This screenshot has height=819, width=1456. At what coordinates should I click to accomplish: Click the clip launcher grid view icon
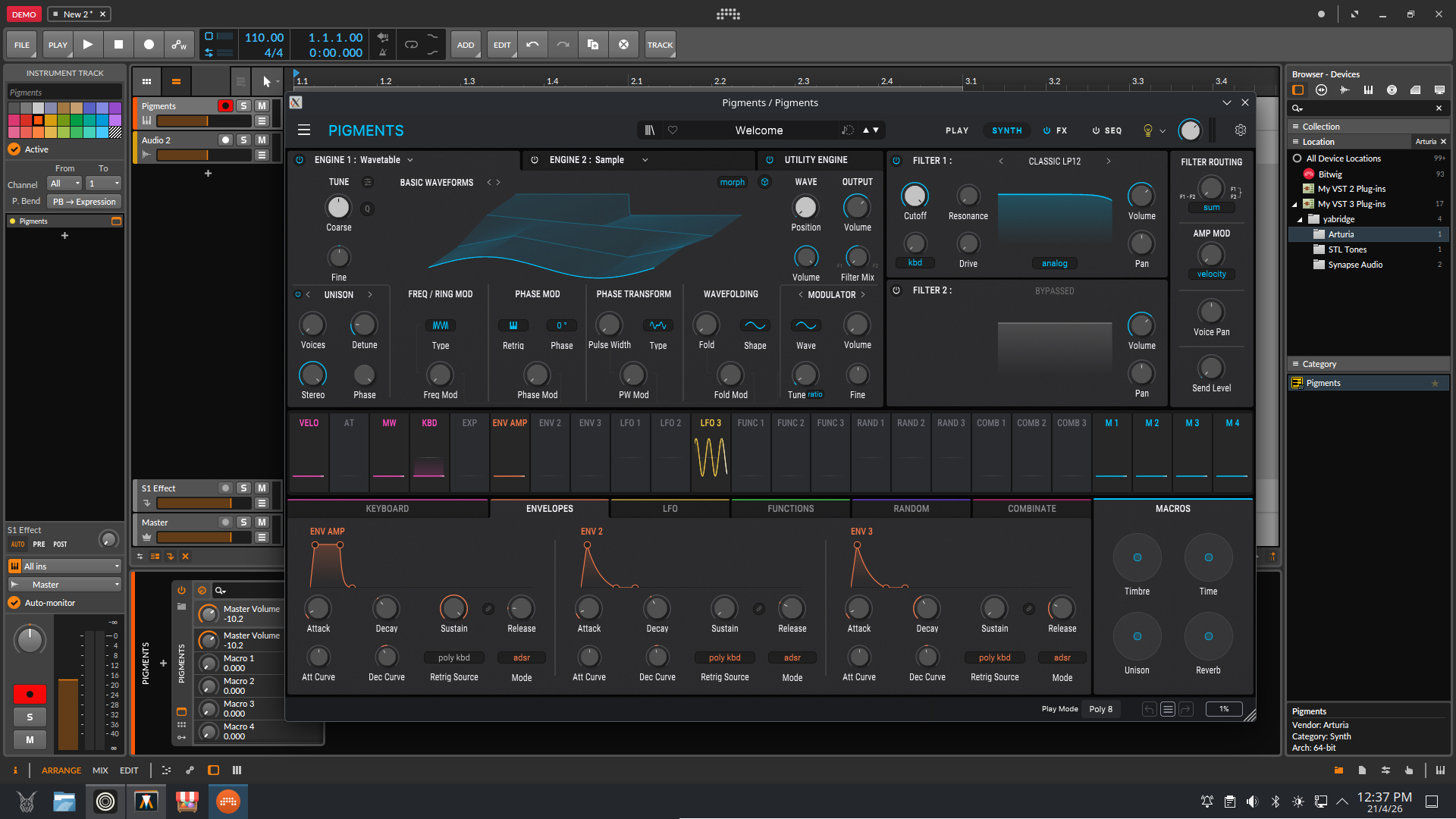coord(147,81)
